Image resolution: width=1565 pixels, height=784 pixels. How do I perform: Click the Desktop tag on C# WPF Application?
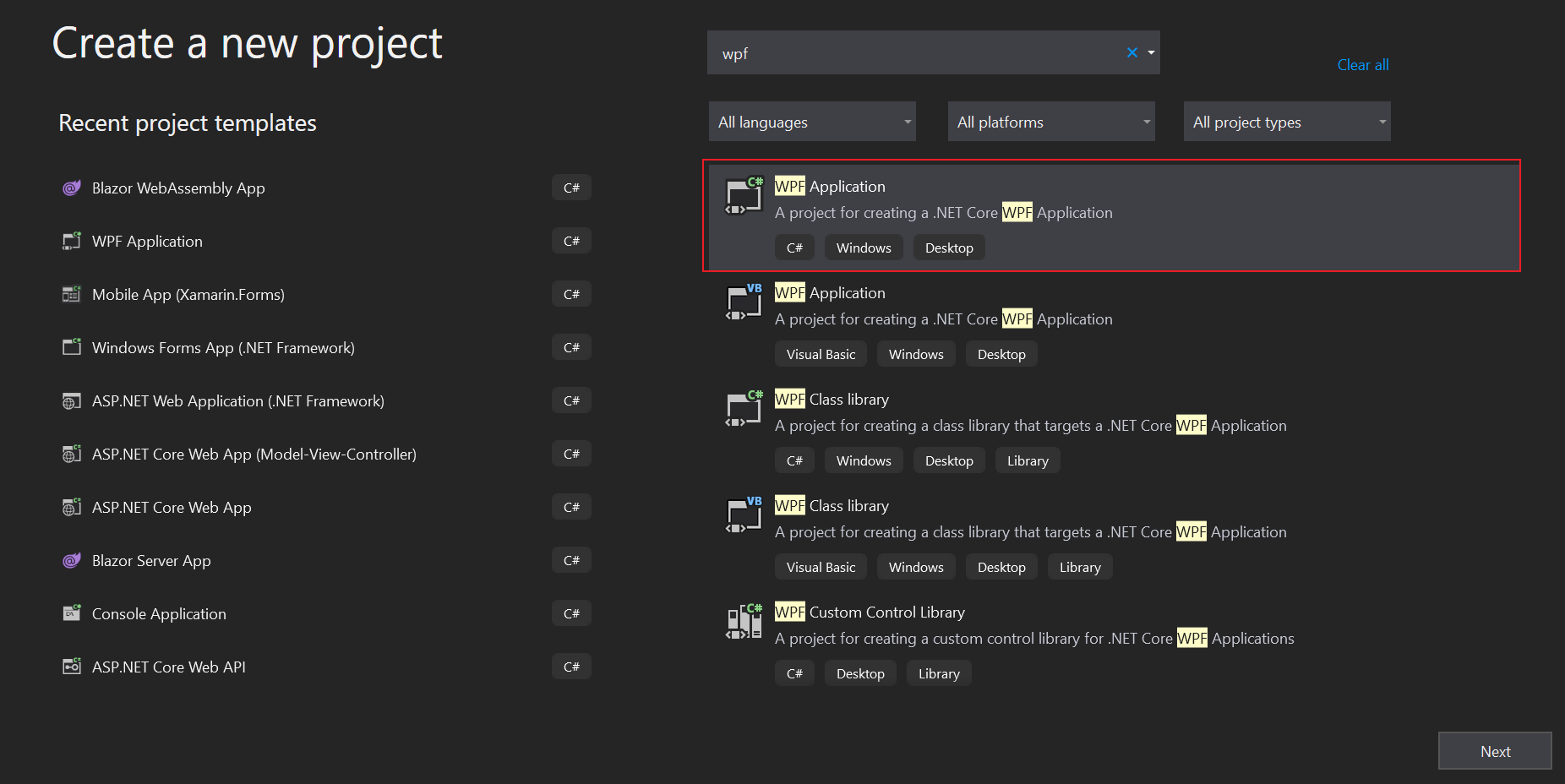[949, 247]
